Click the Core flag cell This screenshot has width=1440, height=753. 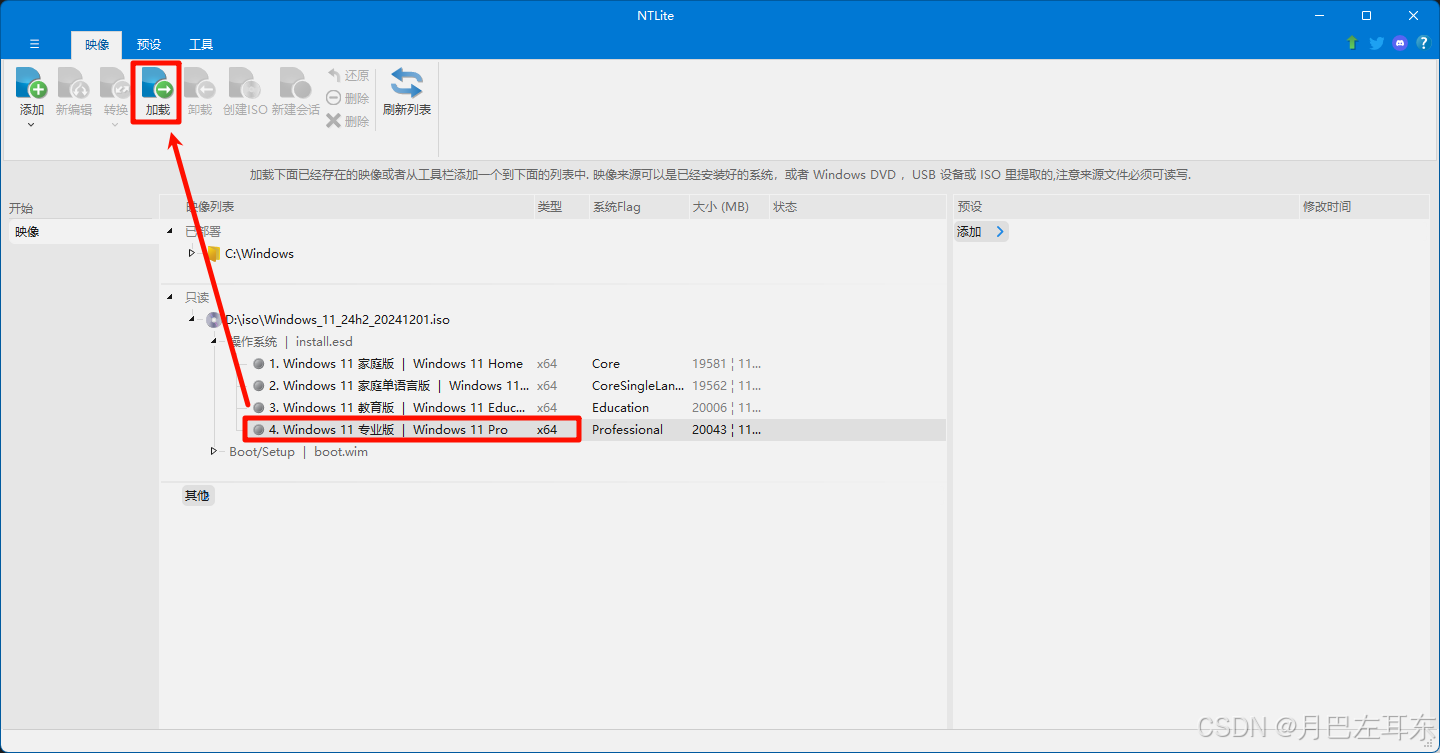point(606,364)
